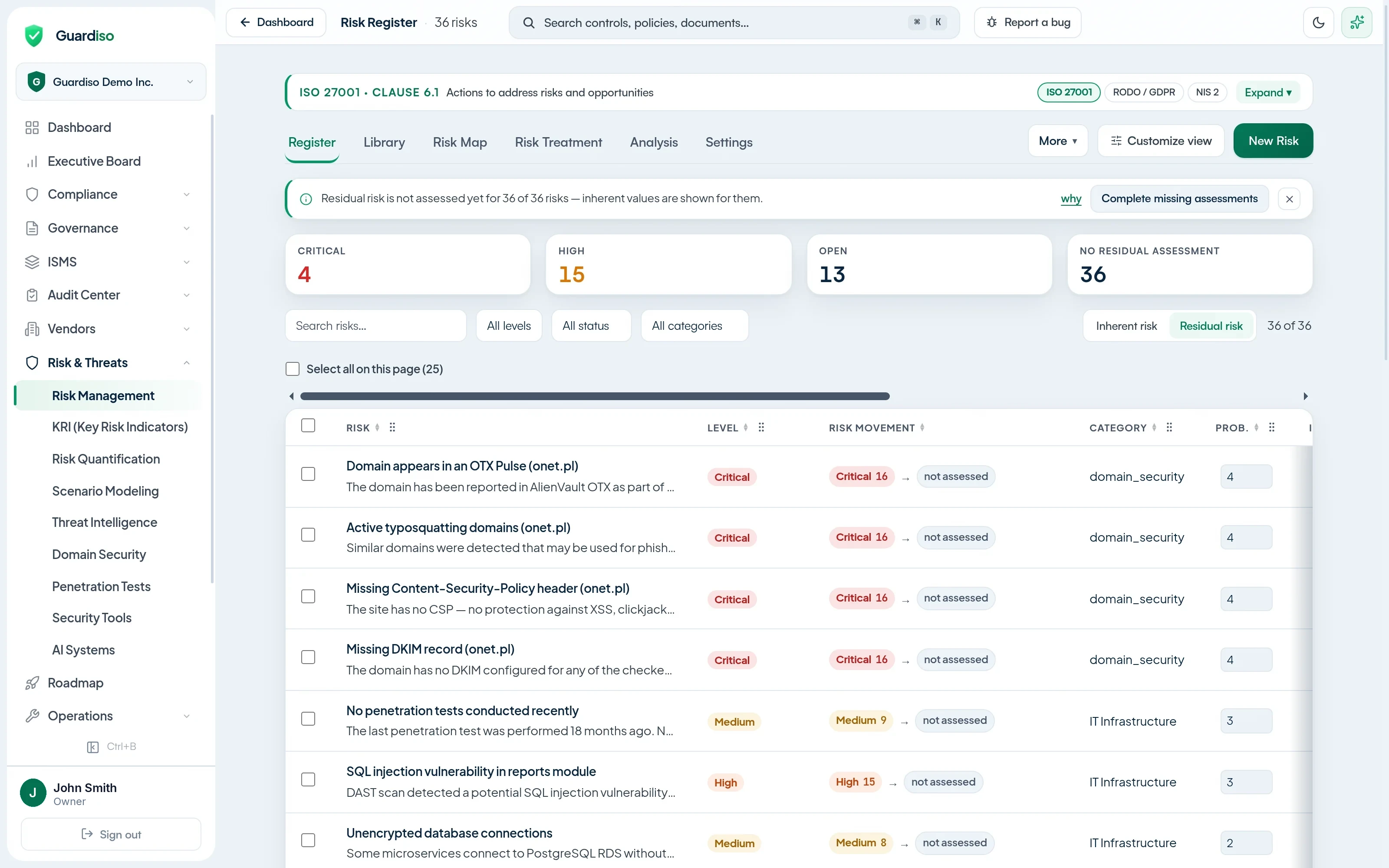Click John Smith avatar circle
Image resolution: width=1389 pixels, height=868 pixels.
point(33,793)
